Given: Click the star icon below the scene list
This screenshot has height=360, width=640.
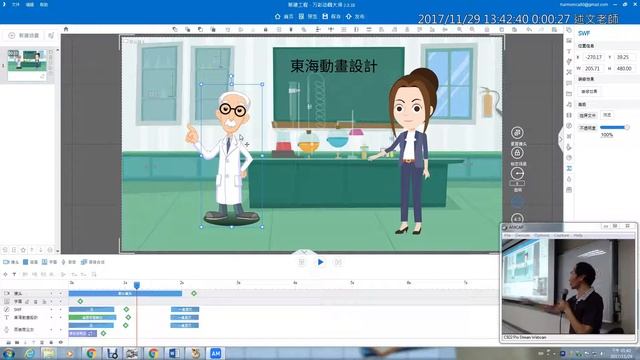Looking at the screenshot, I should [23, 250].
